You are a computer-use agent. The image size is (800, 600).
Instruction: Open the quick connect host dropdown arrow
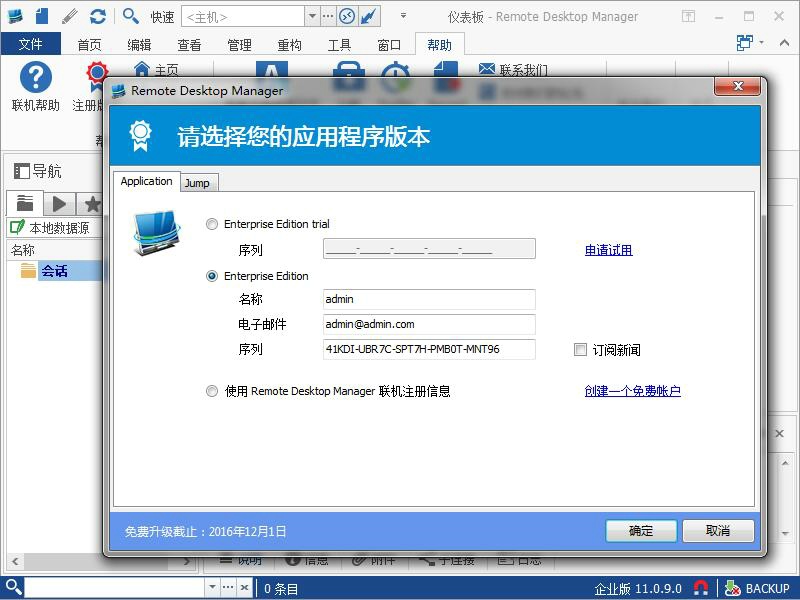click(312, 16)
